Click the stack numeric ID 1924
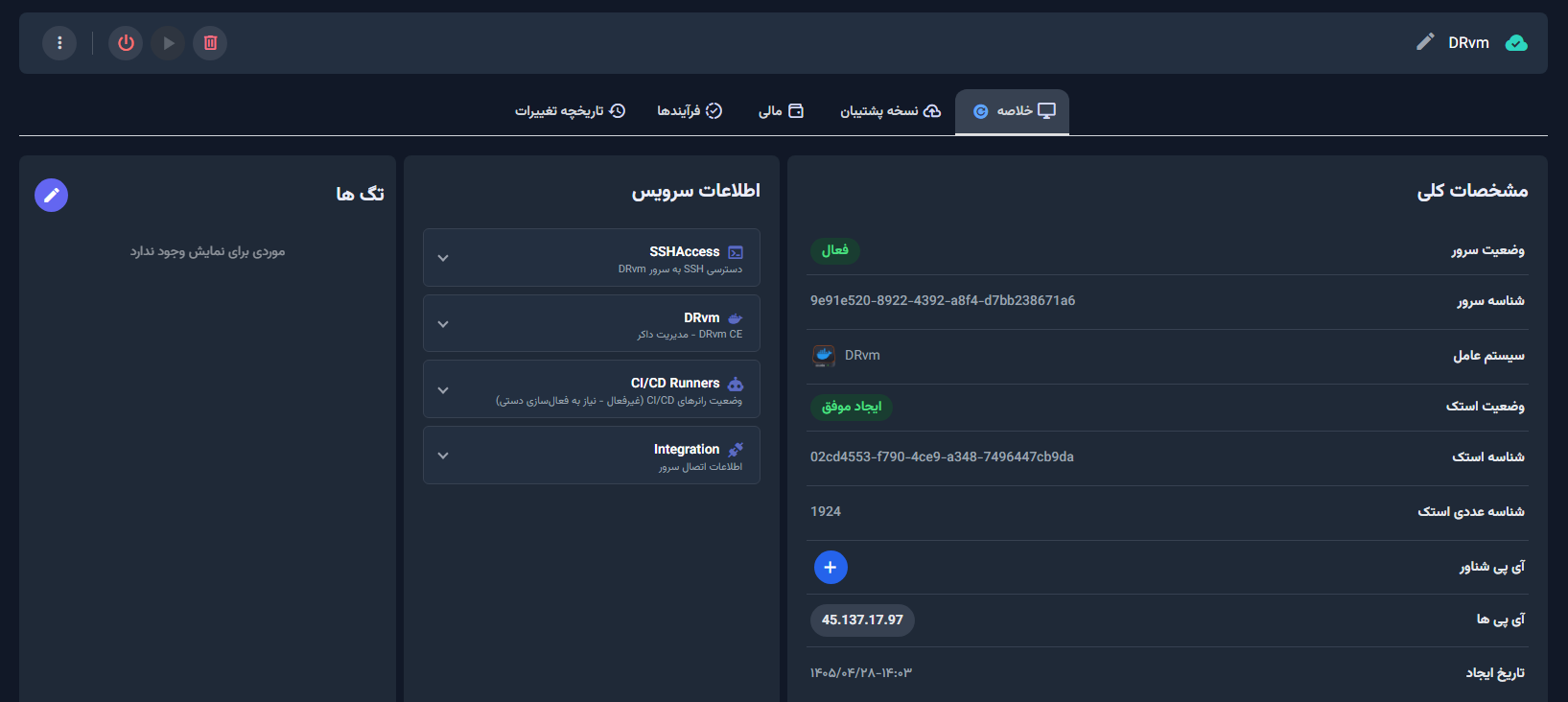The height and width of the screenshot is (702, 1568). [826, 511]
